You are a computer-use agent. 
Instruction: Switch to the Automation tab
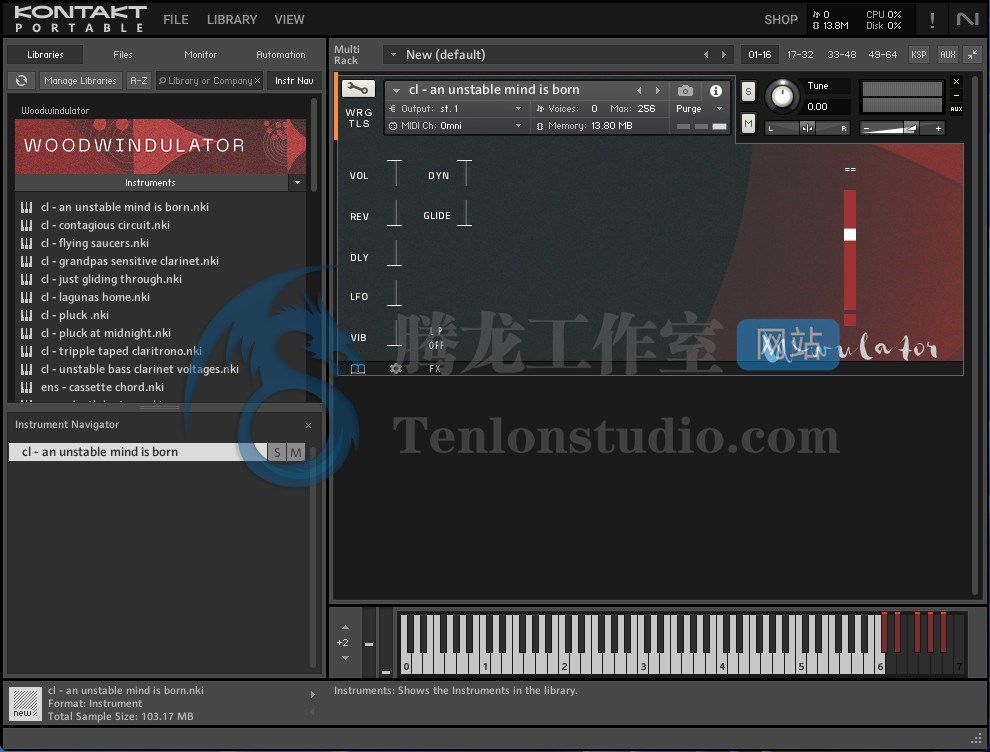[281, 55]
